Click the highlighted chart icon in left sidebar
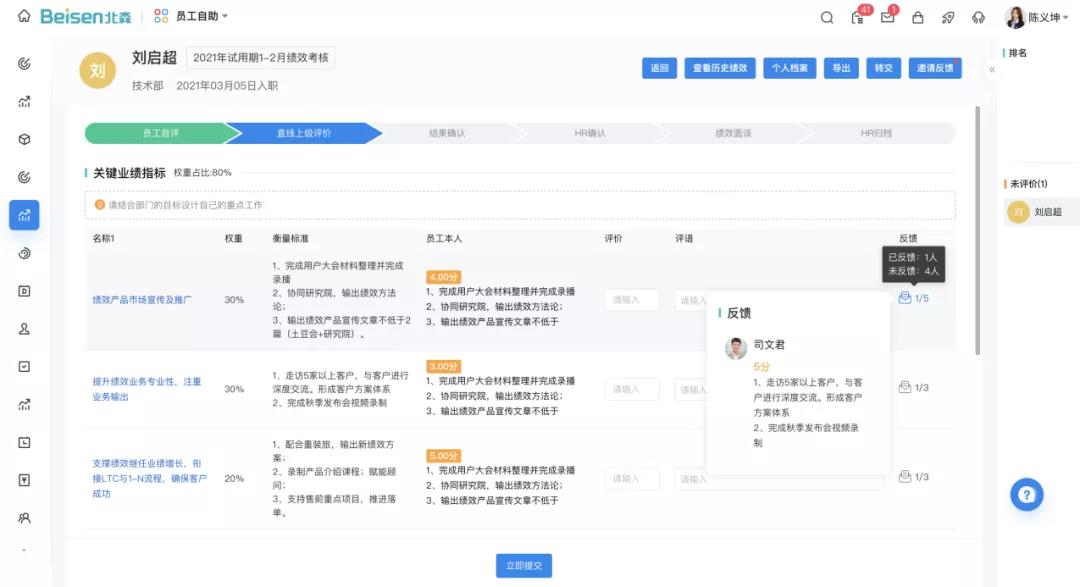Screen dimensions: 1080x587 click(x=24, y=214)
